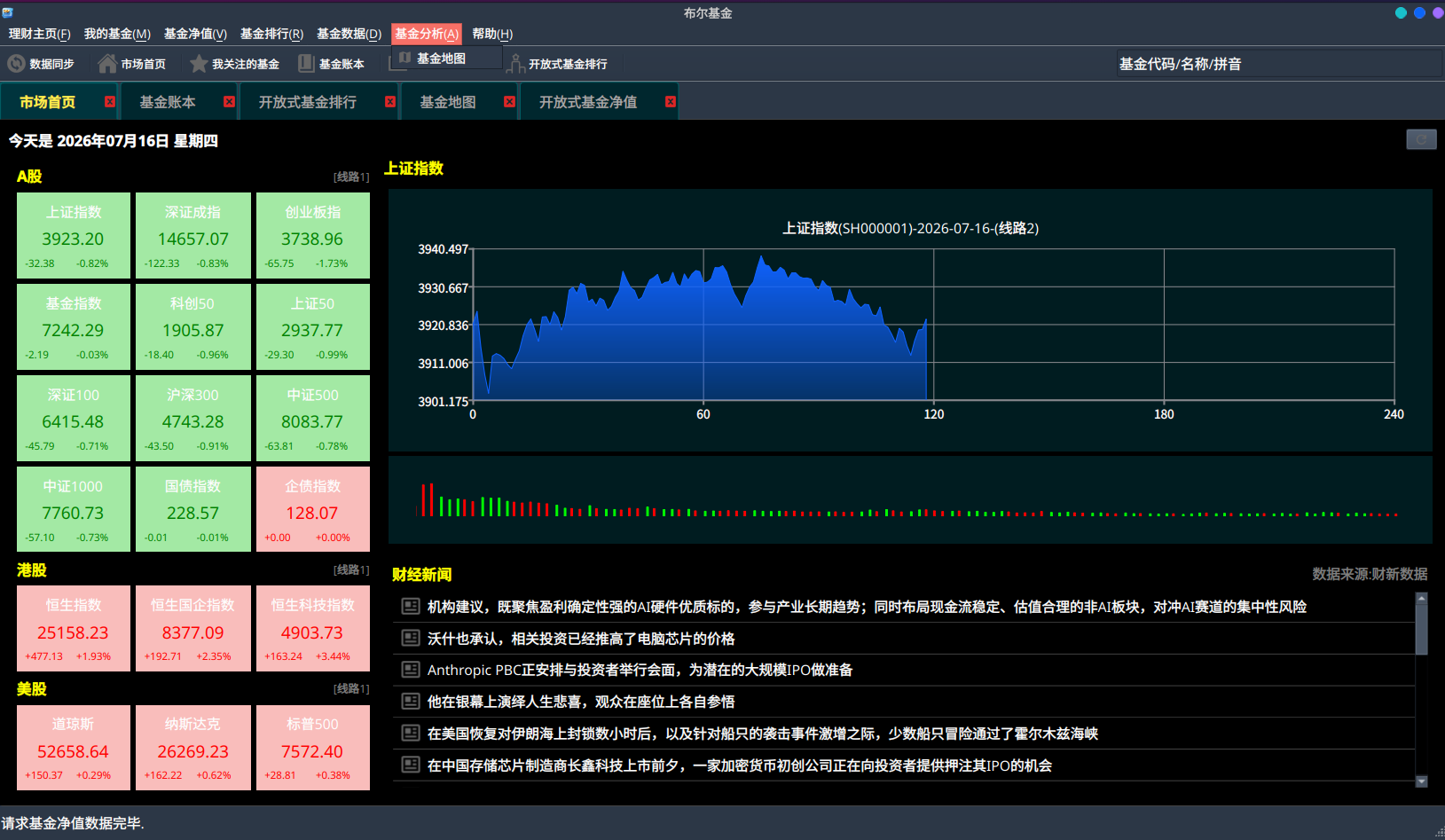Image resolution: width=1445 pixels, height=840 pixels.
Task: Select the 中证1000 index tile
Action: pyautogui.click(x=74, y=510)
